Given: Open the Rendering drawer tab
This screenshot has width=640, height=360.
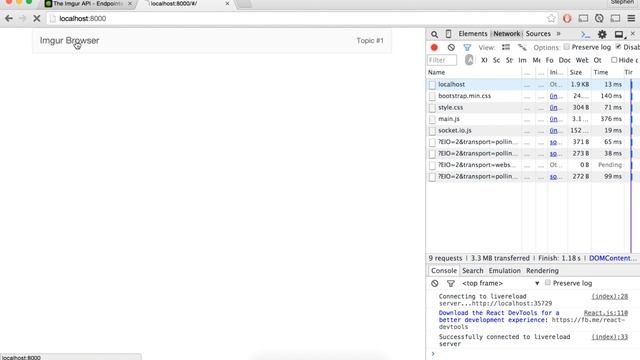Looking at the screenshot, I should (x=542, y=271).
